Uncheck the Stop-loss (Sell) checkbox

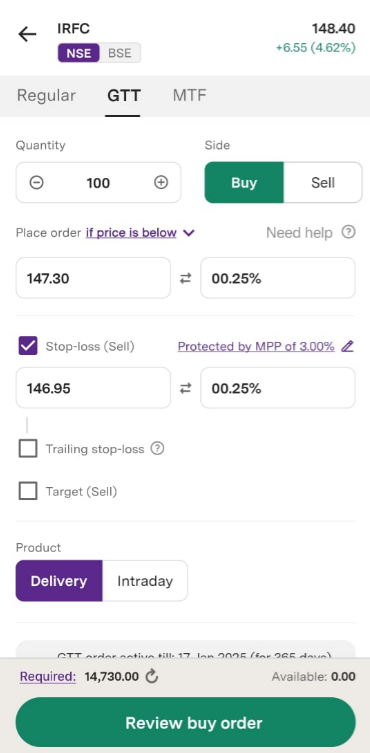(x=28, y=346)
